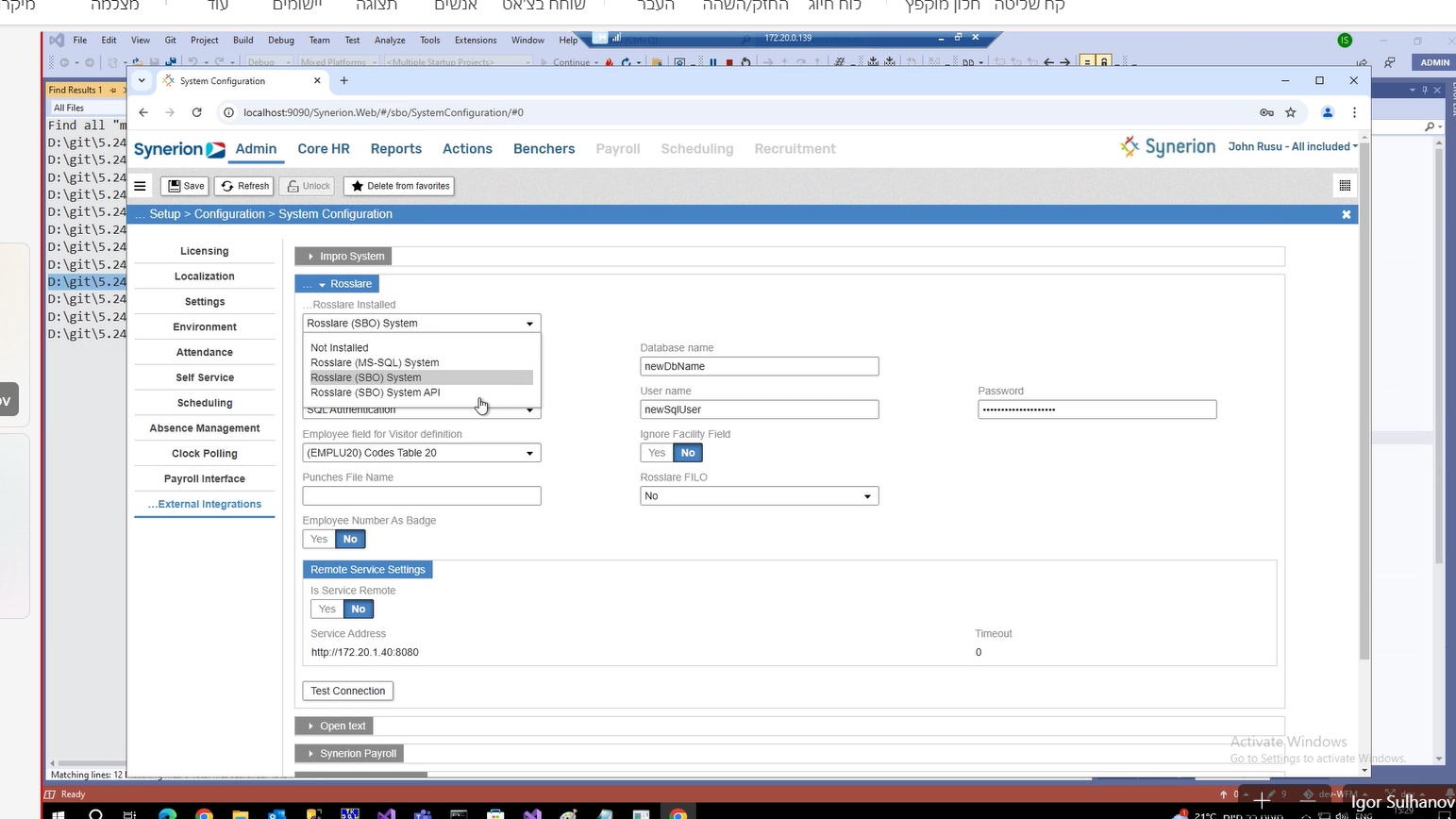This screenshot has height=819, width=1456.
Task: Close the System Configuration browser tab
Action: (317, 80)
